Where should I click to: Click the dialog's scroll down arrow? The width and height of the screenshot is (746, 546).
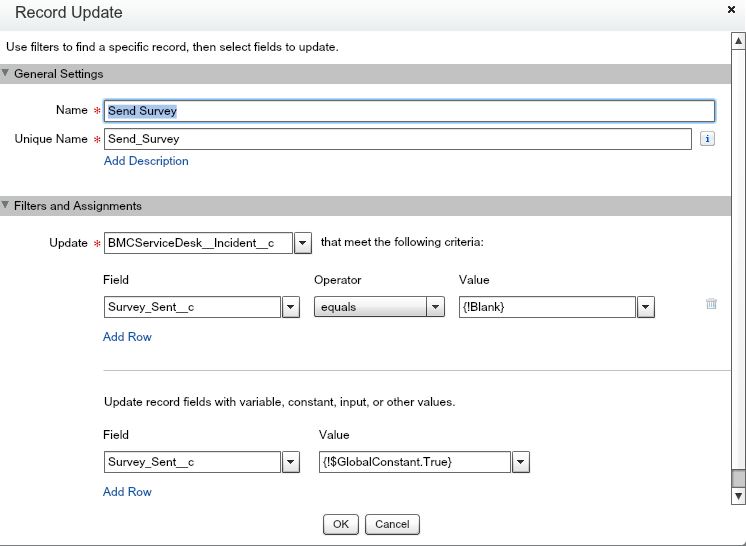click(738, 496)
